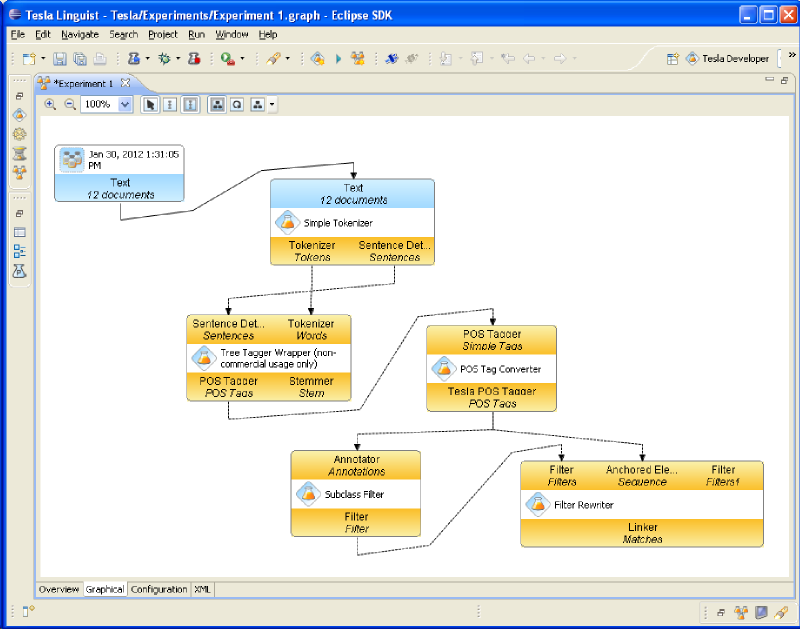This screenshot has height=629, width=800.
Task: Select the Simple Tokenizer component node
Action: click(352, 223)
